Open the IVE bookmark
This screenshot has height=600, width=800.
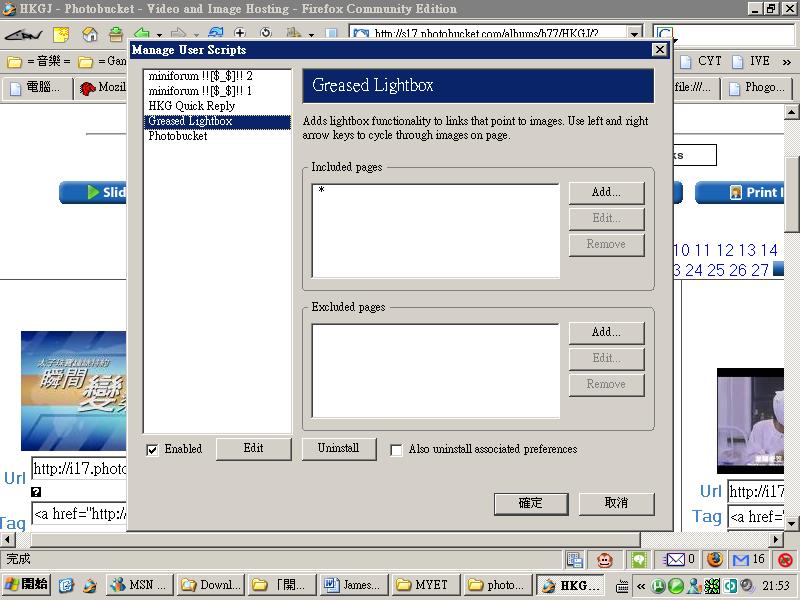(751, 61)
